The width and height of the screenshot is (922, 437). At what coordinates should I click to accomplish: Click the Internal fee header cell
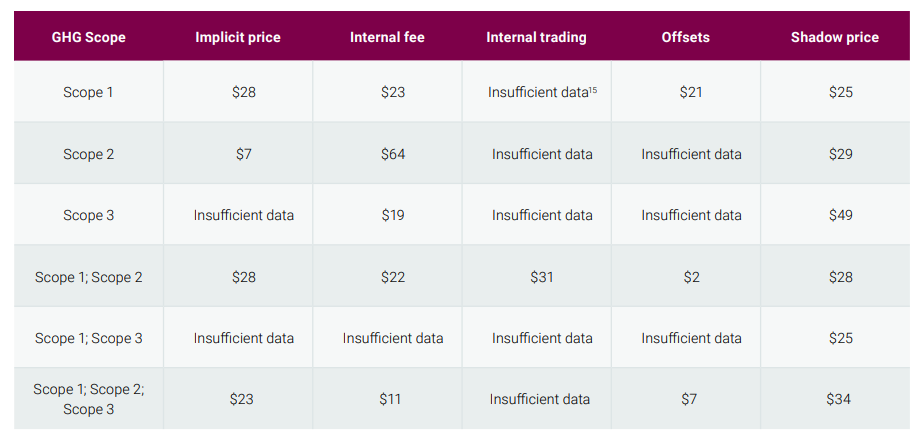click(x=387, y=38)
